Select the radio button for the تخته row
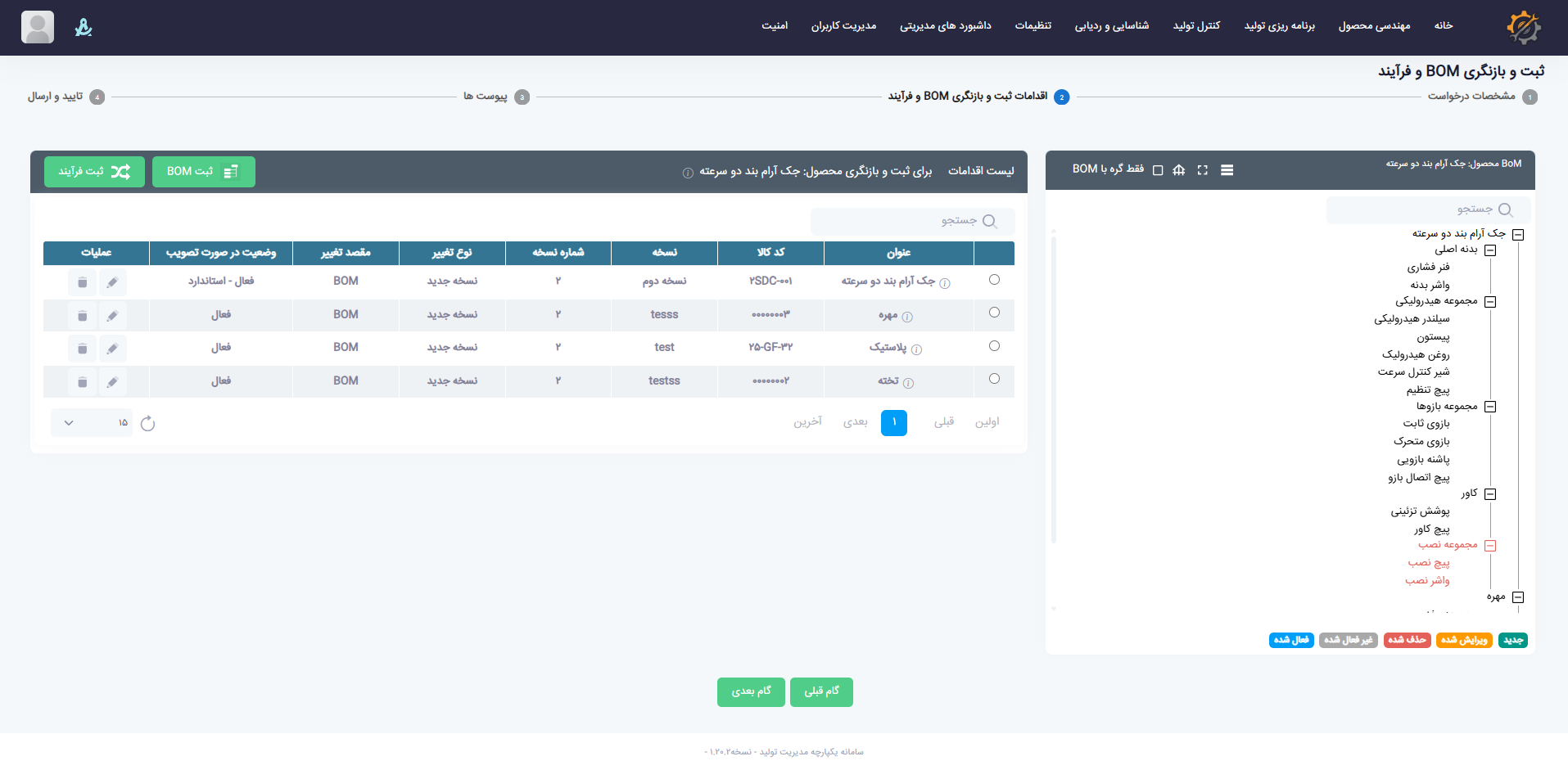This screenshot has width=1568, height=770. coord(994,379)
